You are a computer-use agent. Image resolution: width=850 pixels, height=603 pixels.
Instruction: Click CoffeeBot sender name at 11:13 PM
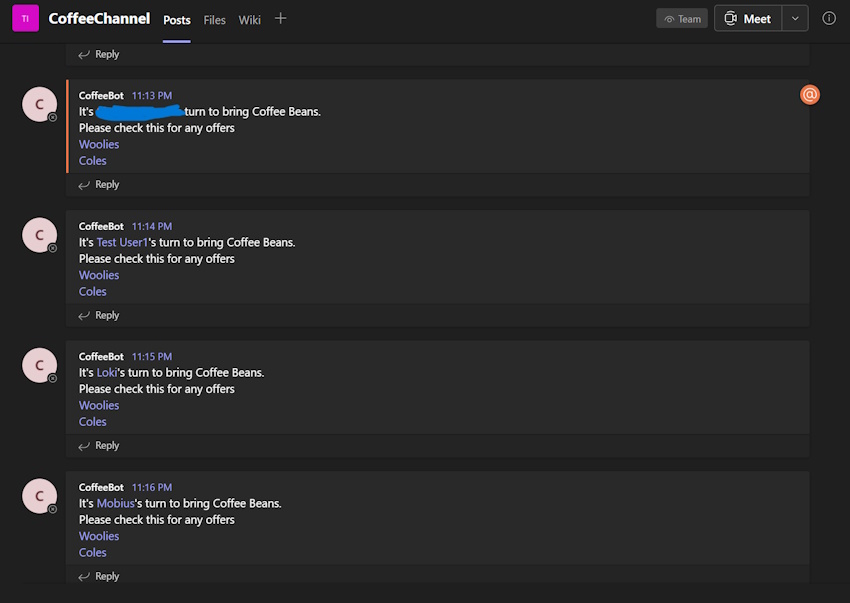[101, 95]
